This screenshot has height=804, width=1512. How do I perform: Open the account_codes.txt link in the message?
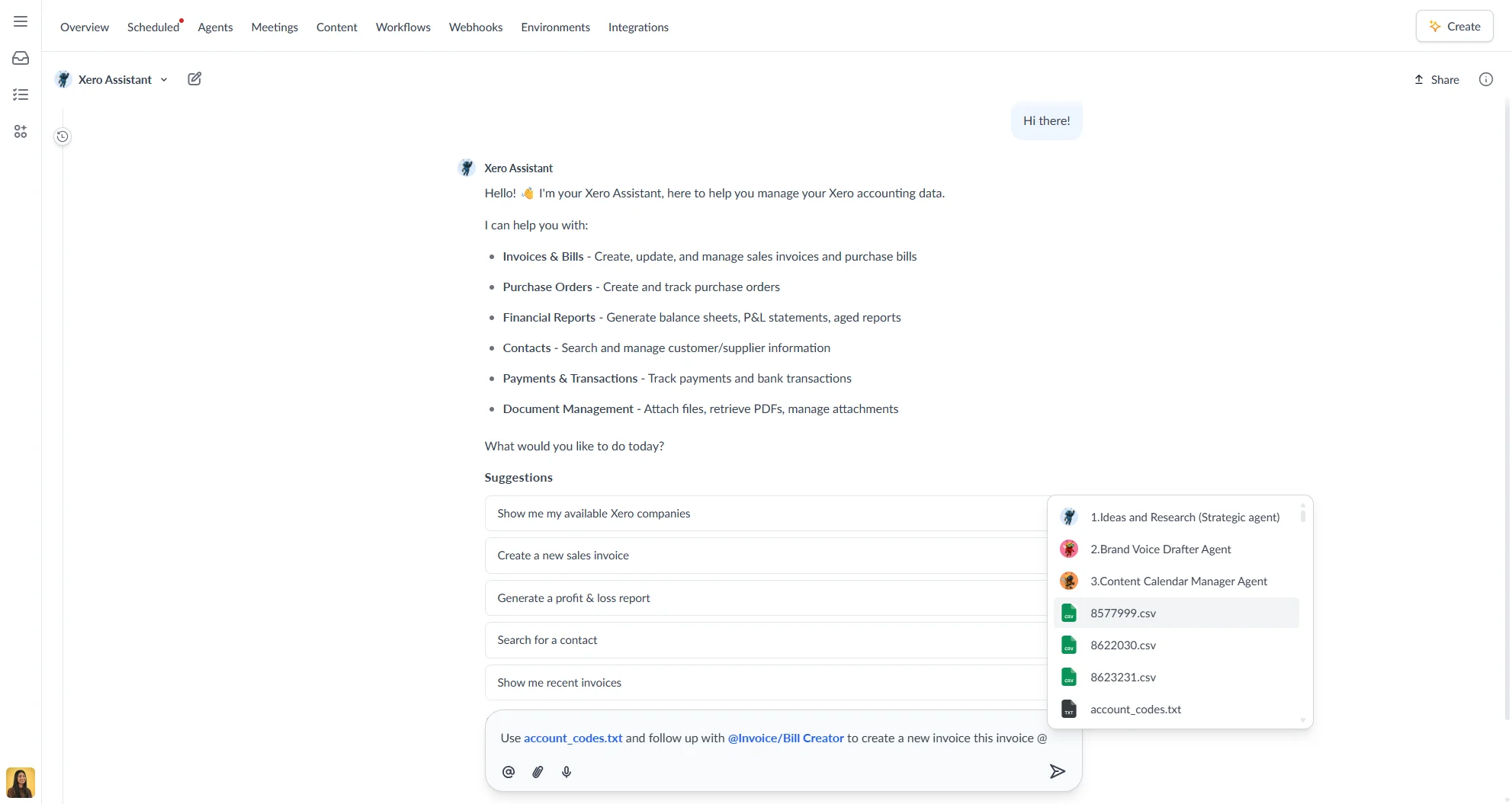pos(573,737)
